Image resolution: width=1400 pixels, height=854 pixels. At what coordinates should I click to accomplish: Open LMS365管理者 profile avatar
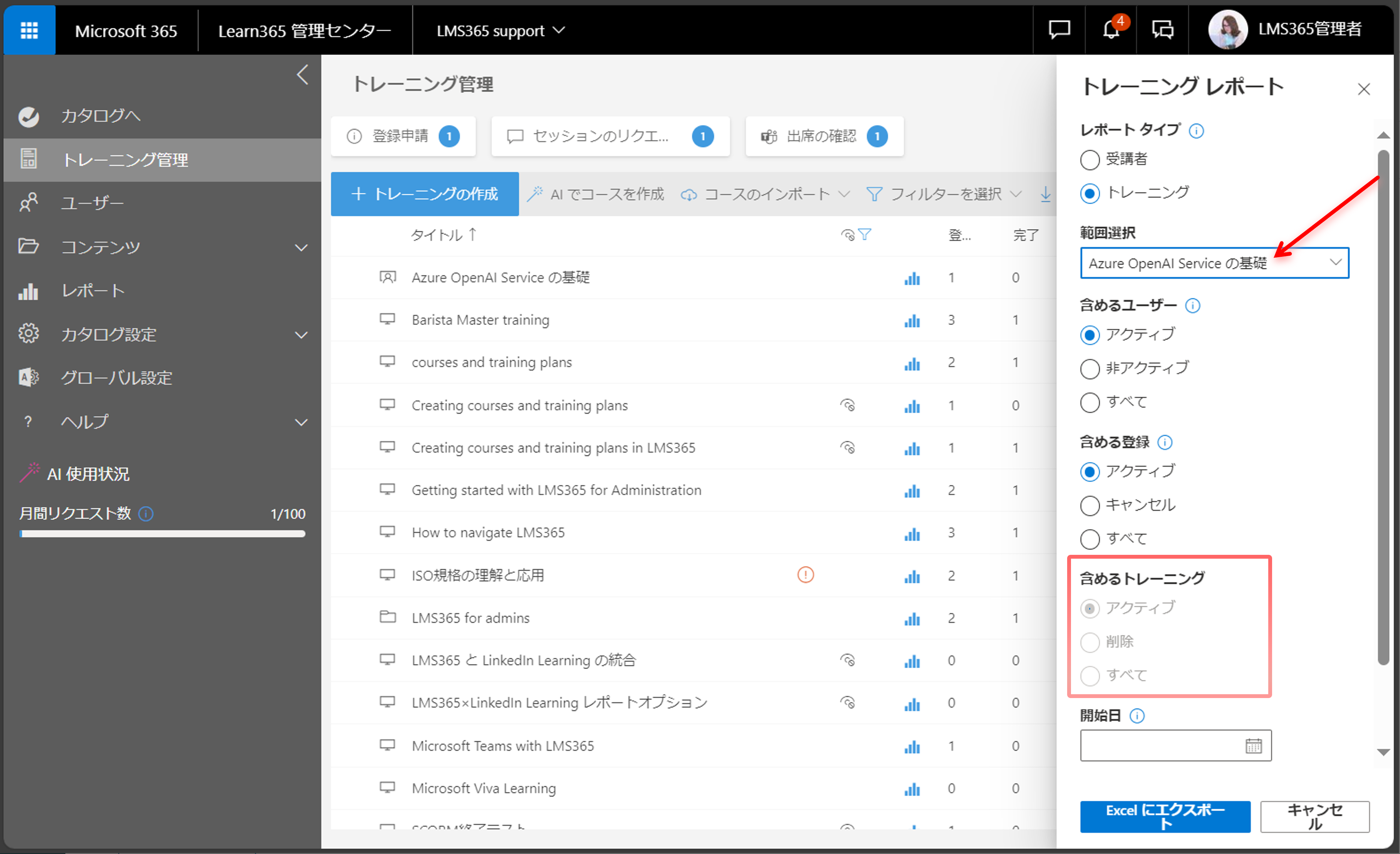(1227, 30)
